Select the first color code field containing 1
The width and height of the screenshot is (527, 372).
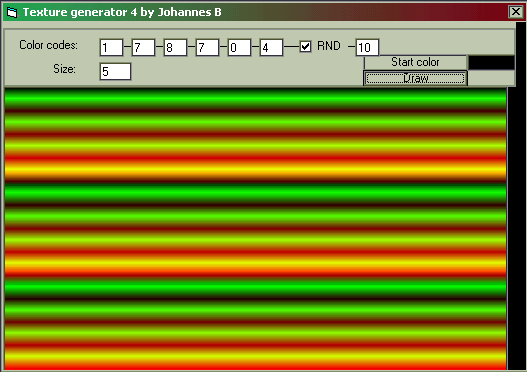(x=111, y=47)
